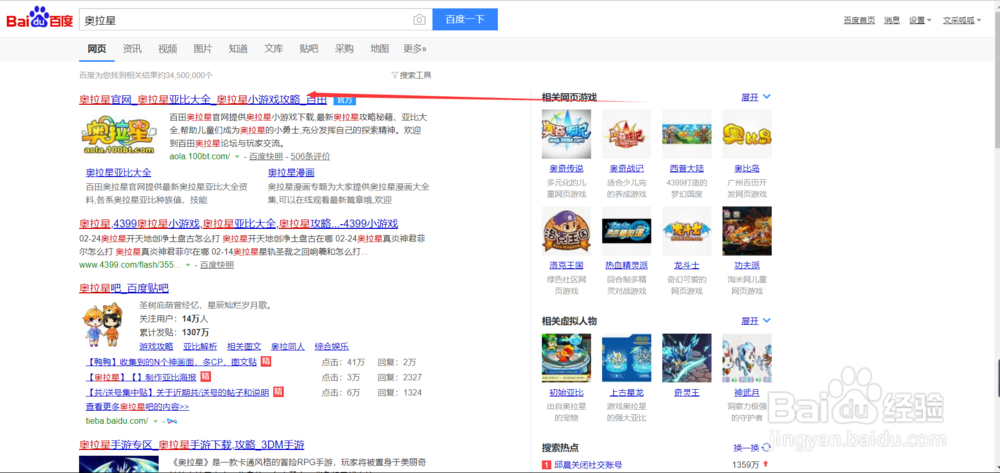The width and height of the screenshot is (1000, 473).
Task: Open 奇灵王 character thumbnail
Action: pos(687,358)
